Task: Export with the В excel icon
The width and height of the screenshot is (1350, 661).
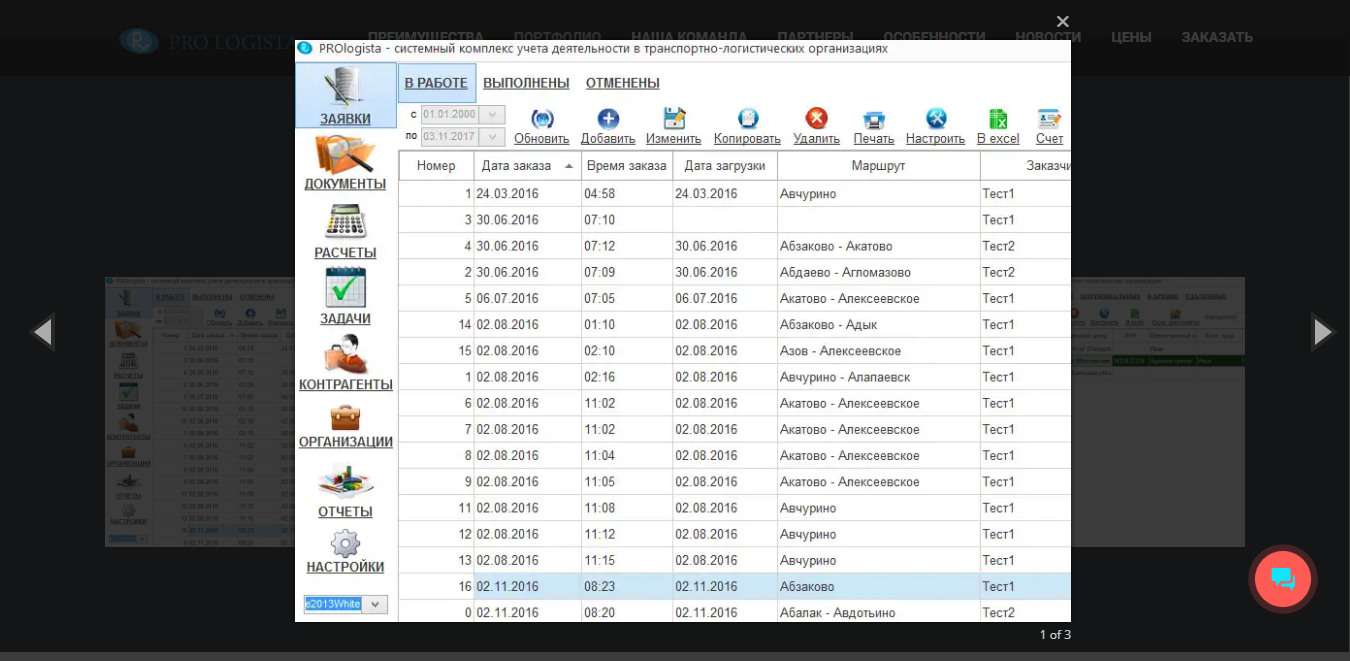Action: (x=997, y=119)
